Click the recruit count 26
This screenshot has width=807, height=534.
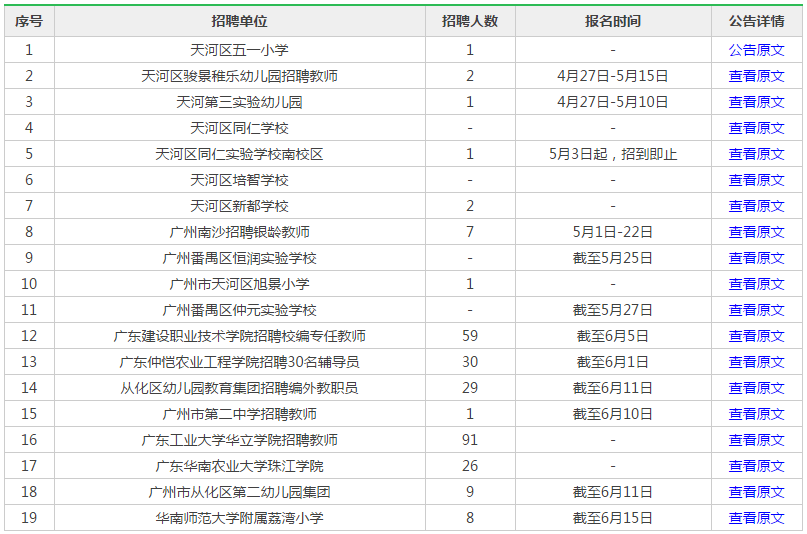470,466
